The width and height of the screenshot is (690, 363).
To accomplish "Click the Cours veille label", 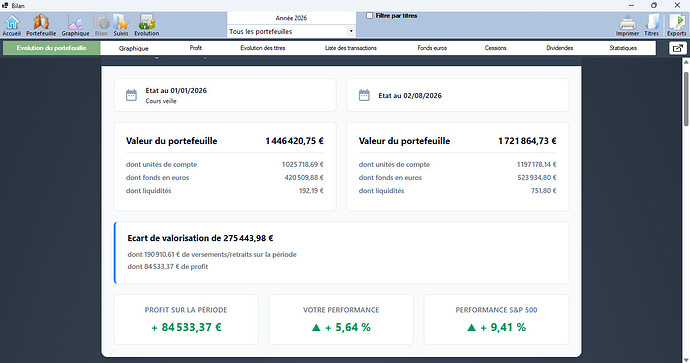I will pos(161,101).
